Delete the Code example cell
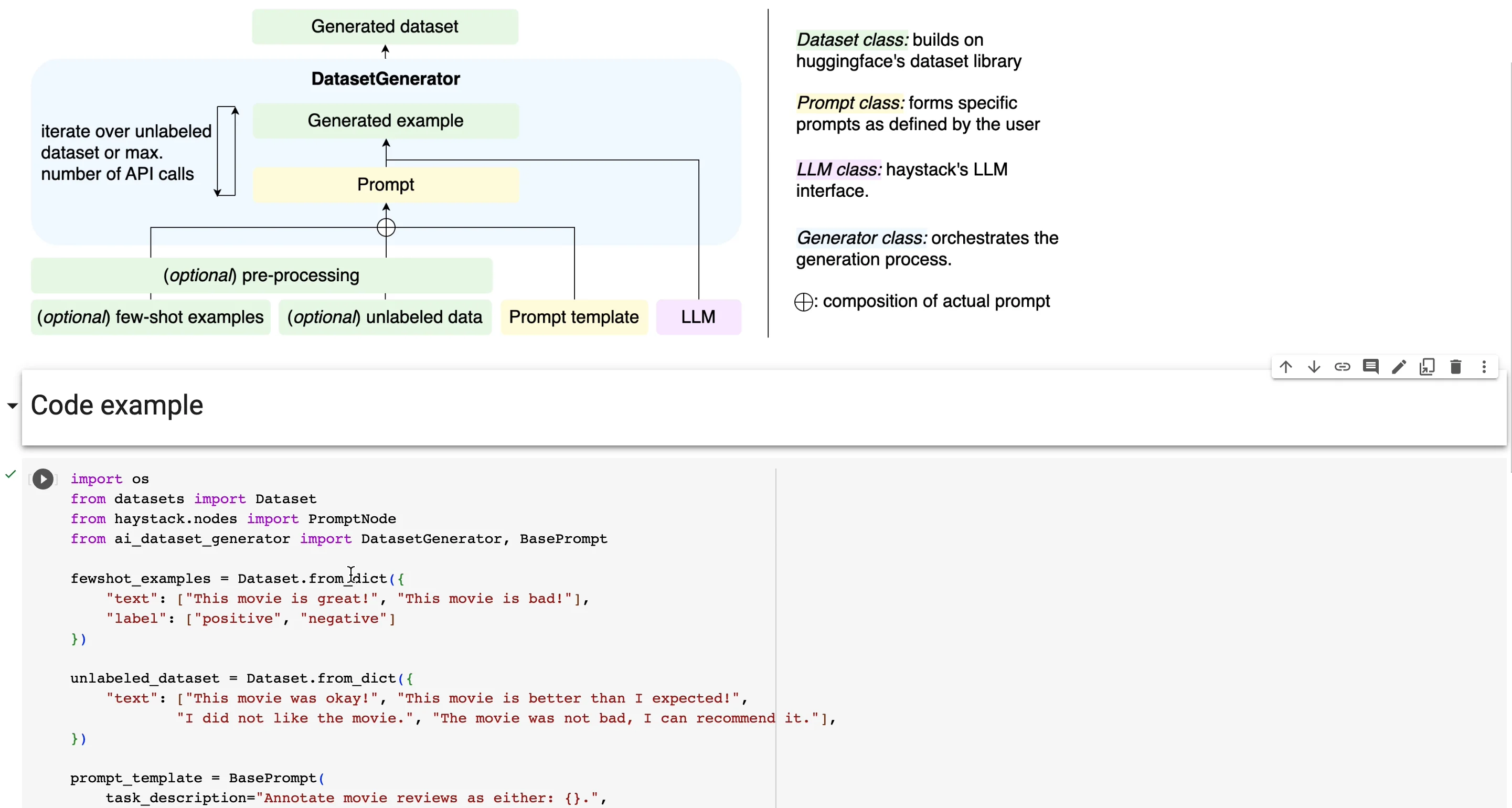This screenshot has height=808, width=1512. point(1456,366)
